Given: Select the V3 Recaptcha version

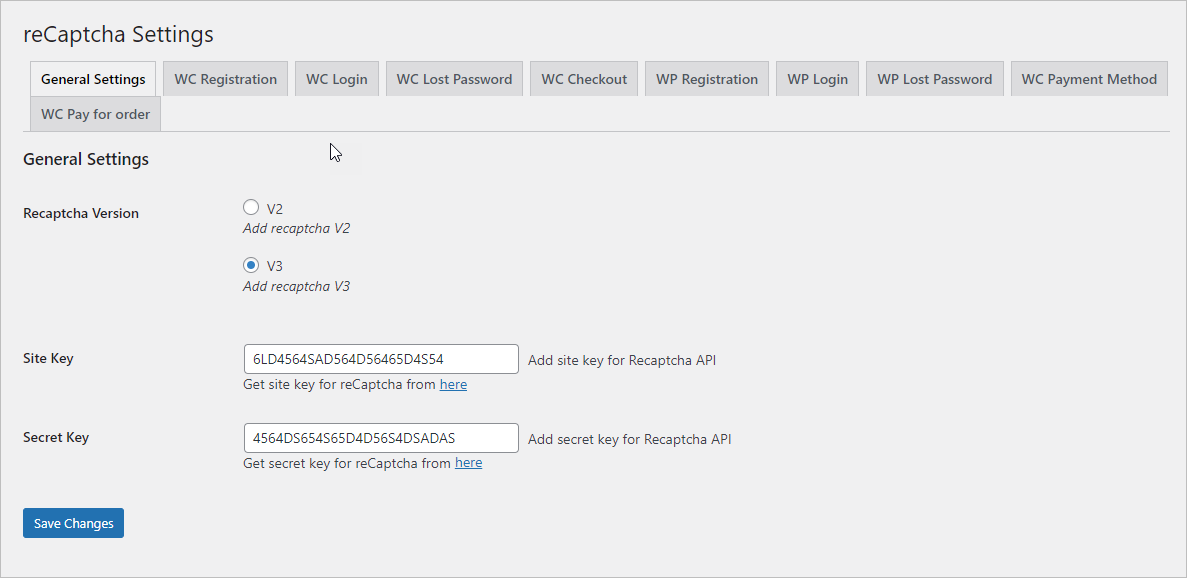Looking at the screenshot, I should pos(251,265).
